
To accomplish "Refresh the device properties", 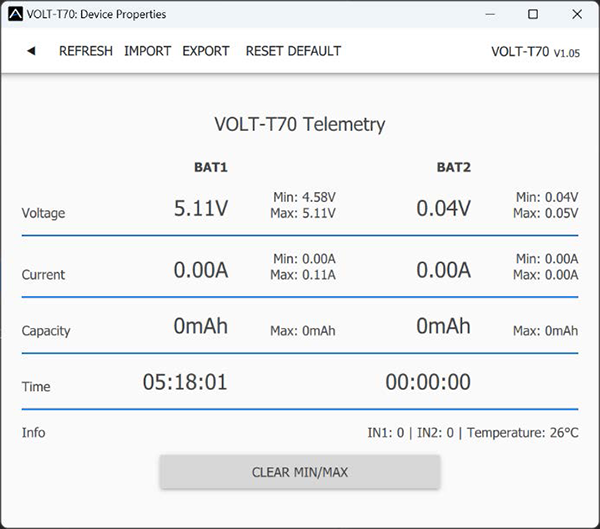I will (x=86, y=51).
